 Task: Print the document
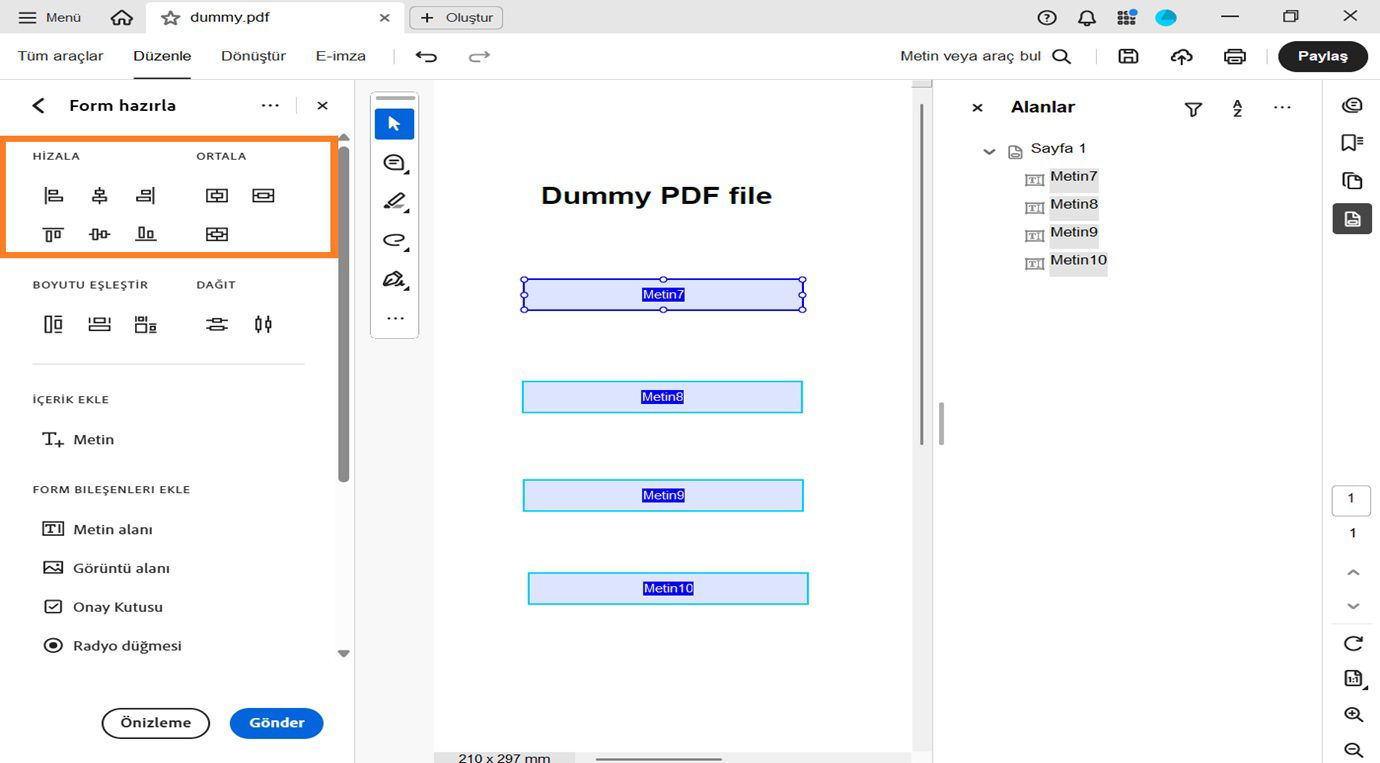point(1235,56)
